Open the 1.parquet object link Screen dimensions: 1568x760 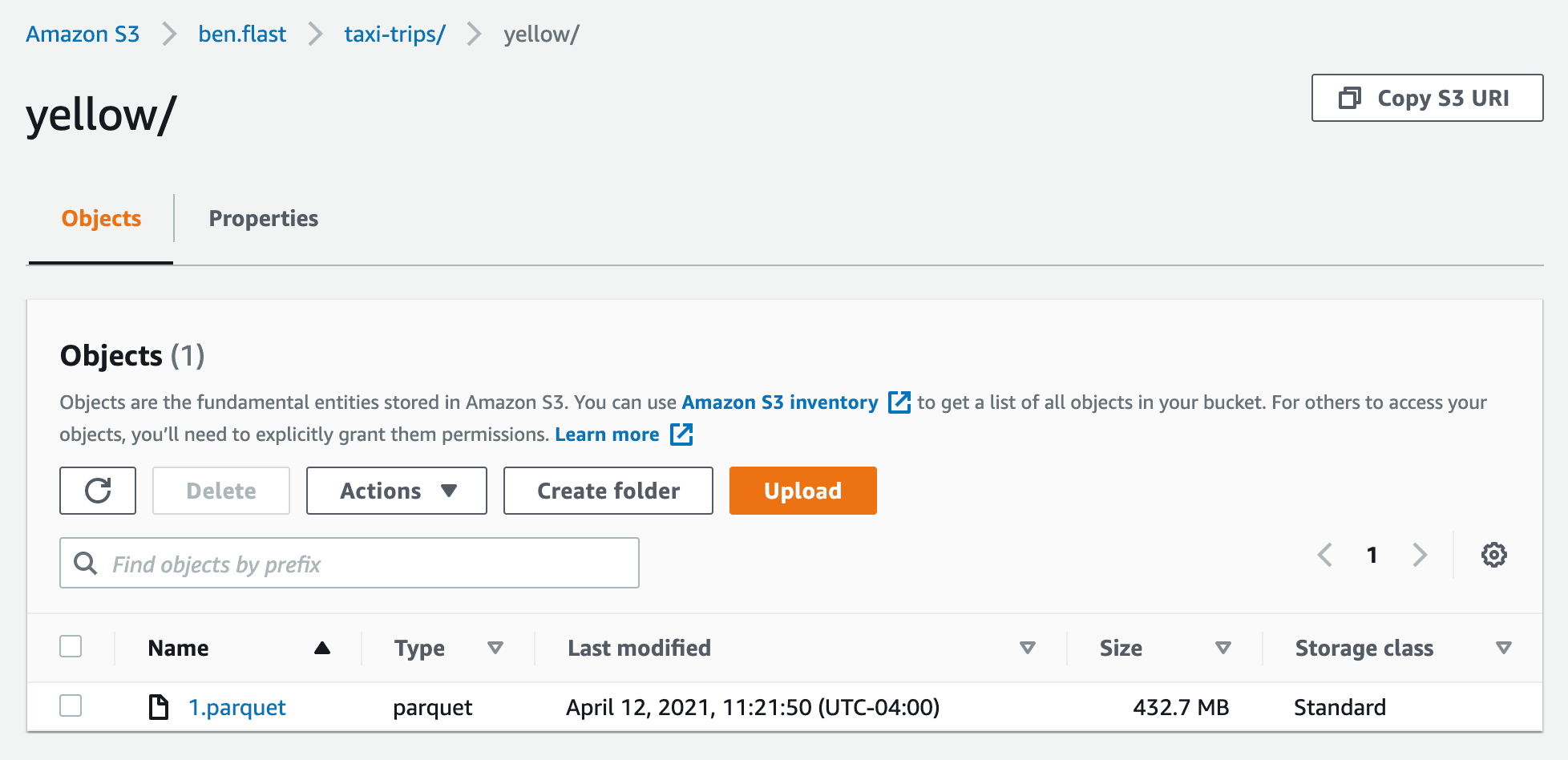[237, 707]
